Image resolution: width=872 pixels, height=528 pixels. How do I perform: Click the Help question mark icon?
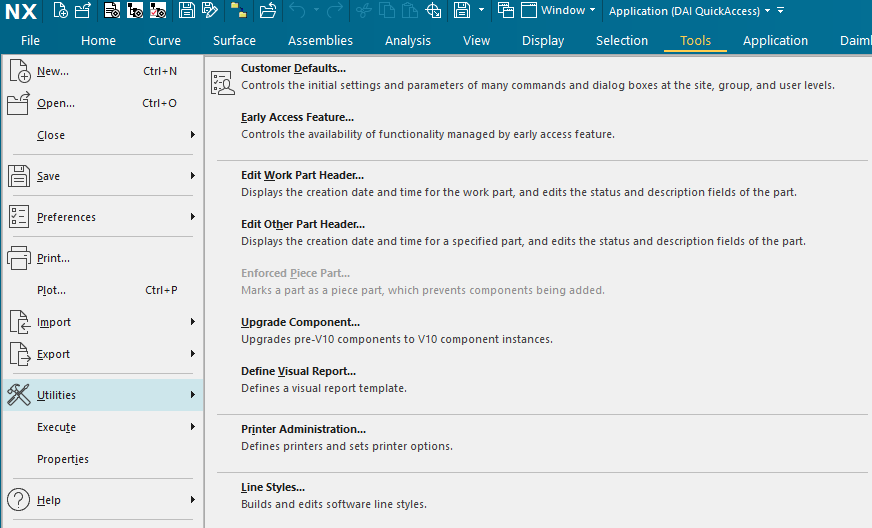click(x=19, y=500)
